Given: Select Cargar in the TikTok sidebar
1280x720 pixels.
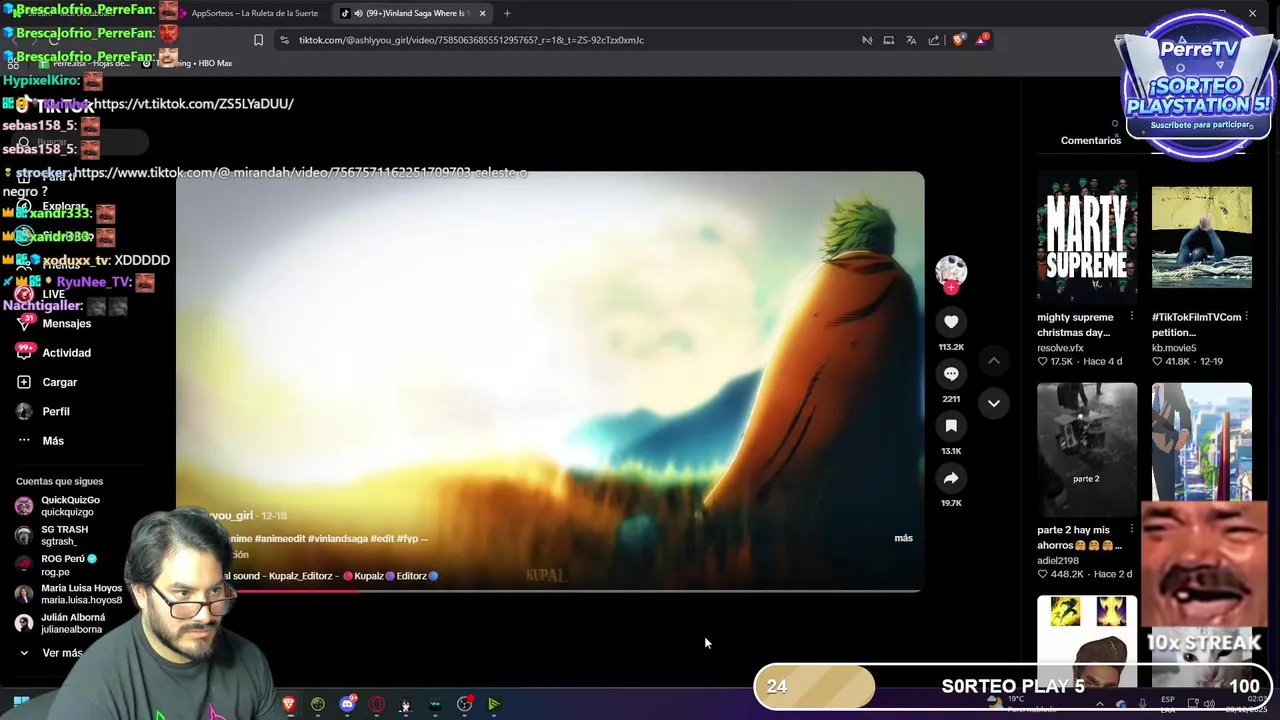Looking at the screenshot, I should (x=59, y=382).
